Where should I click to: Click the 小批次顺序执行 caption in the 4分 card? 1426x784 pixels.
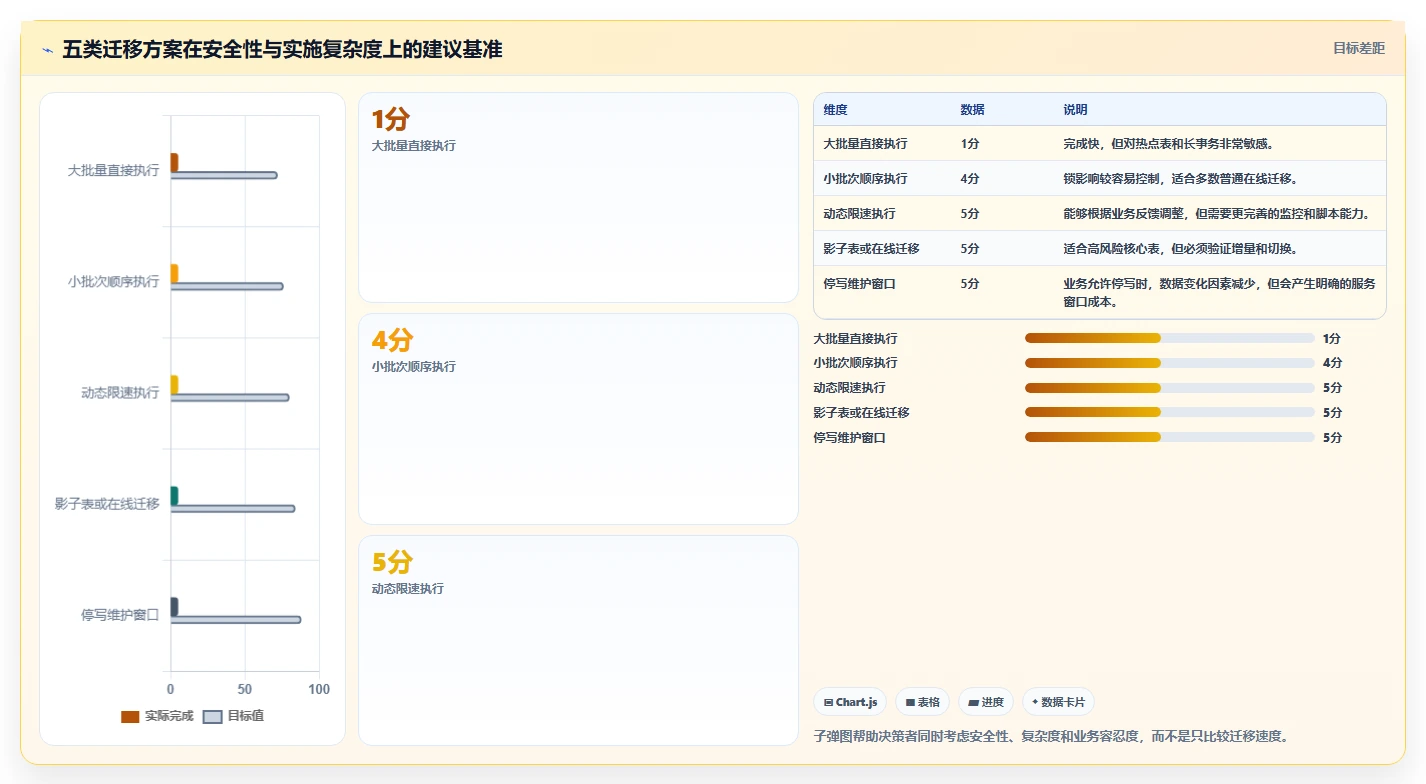413,367
